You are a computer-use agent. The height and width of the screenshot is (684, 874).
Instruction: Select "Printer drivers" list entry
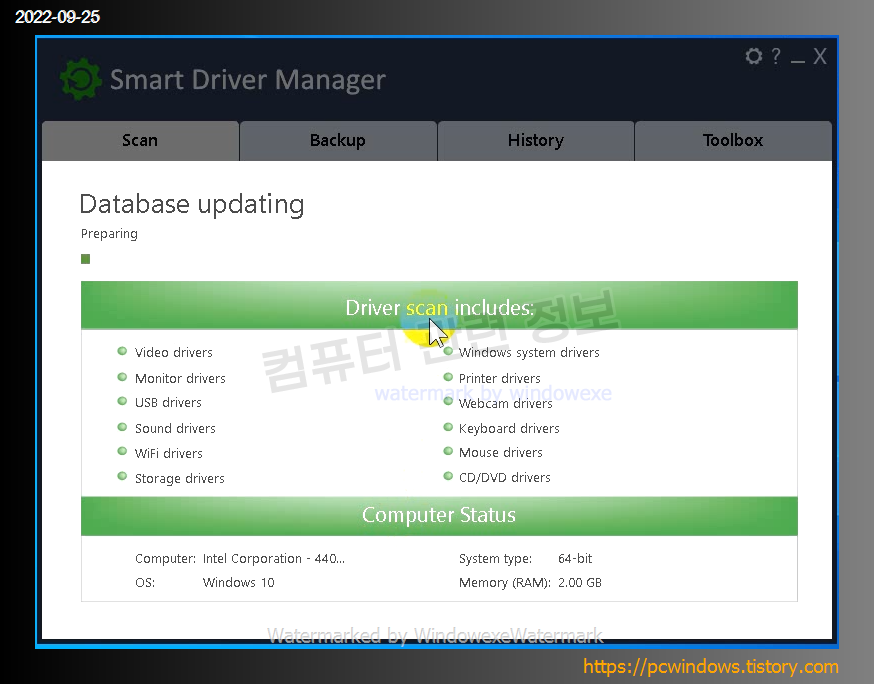point(499,379)
